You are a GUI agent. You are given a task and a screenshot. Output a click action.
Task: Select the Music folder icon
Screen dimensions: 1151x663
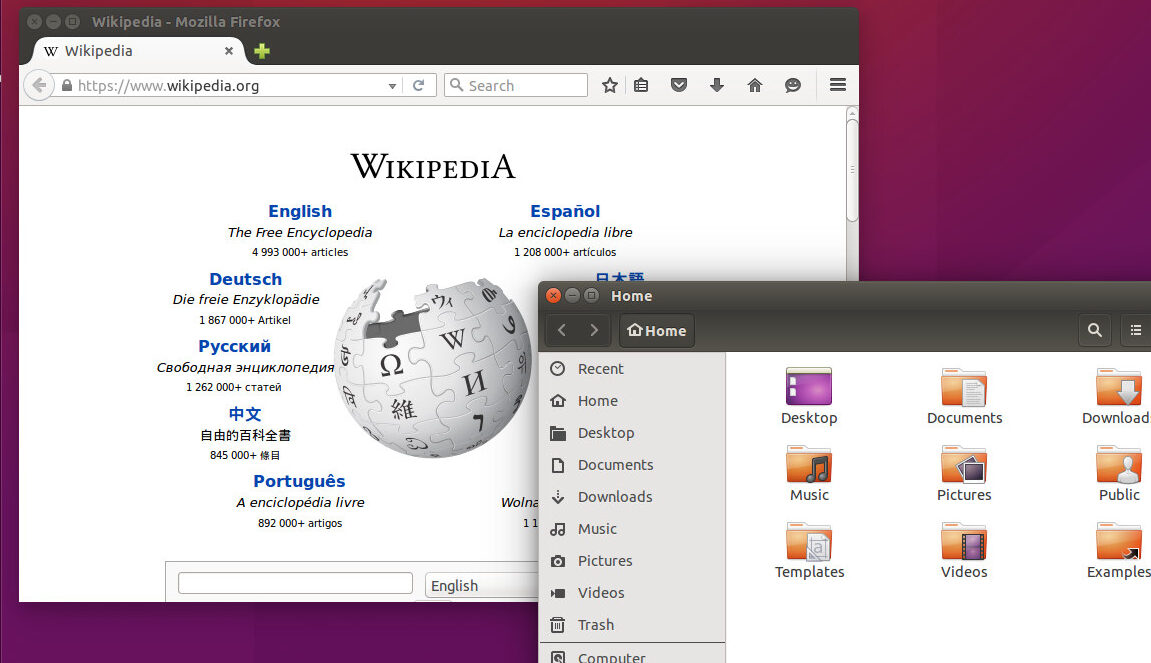(809, 465)
